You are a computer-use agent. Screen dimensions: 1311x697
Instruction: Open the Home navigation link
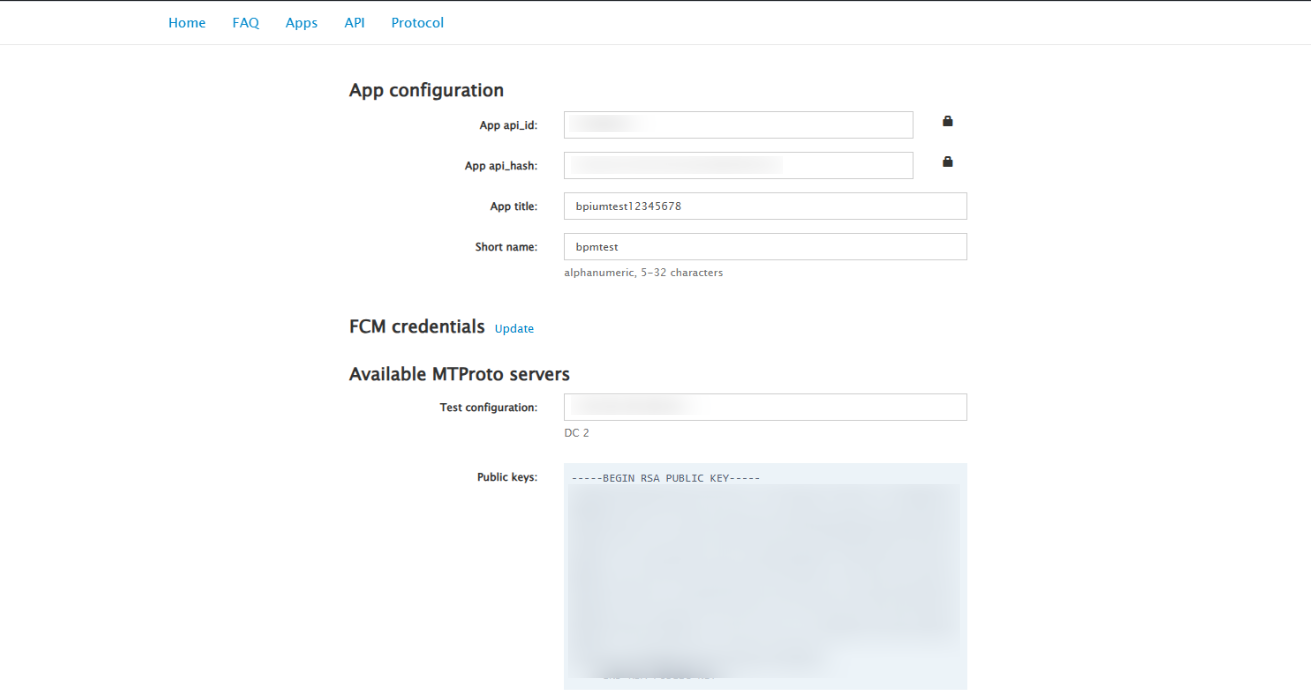187,23
